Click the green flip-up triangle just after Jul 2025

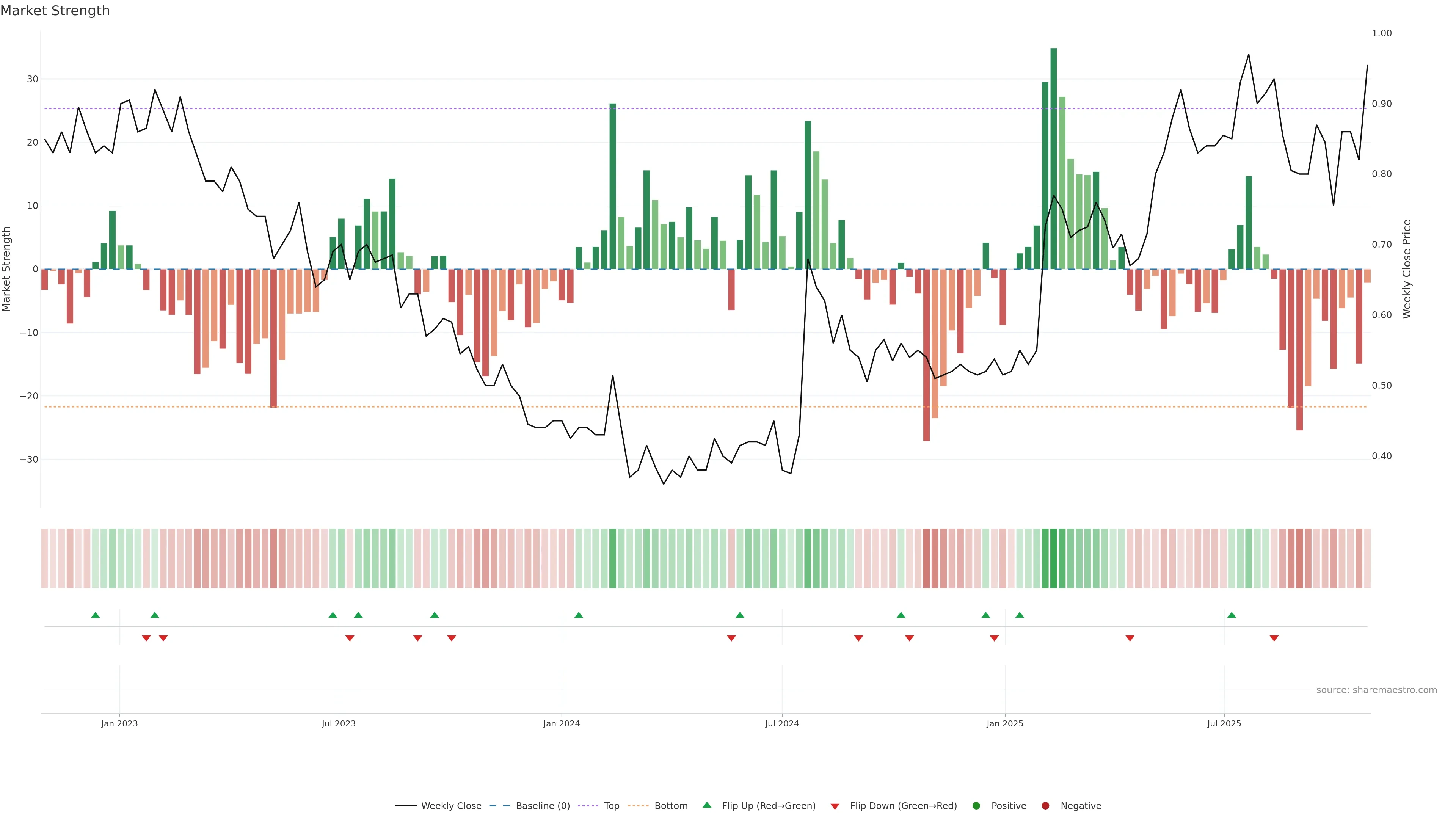pyautogui.click(x=1232, y=615)
